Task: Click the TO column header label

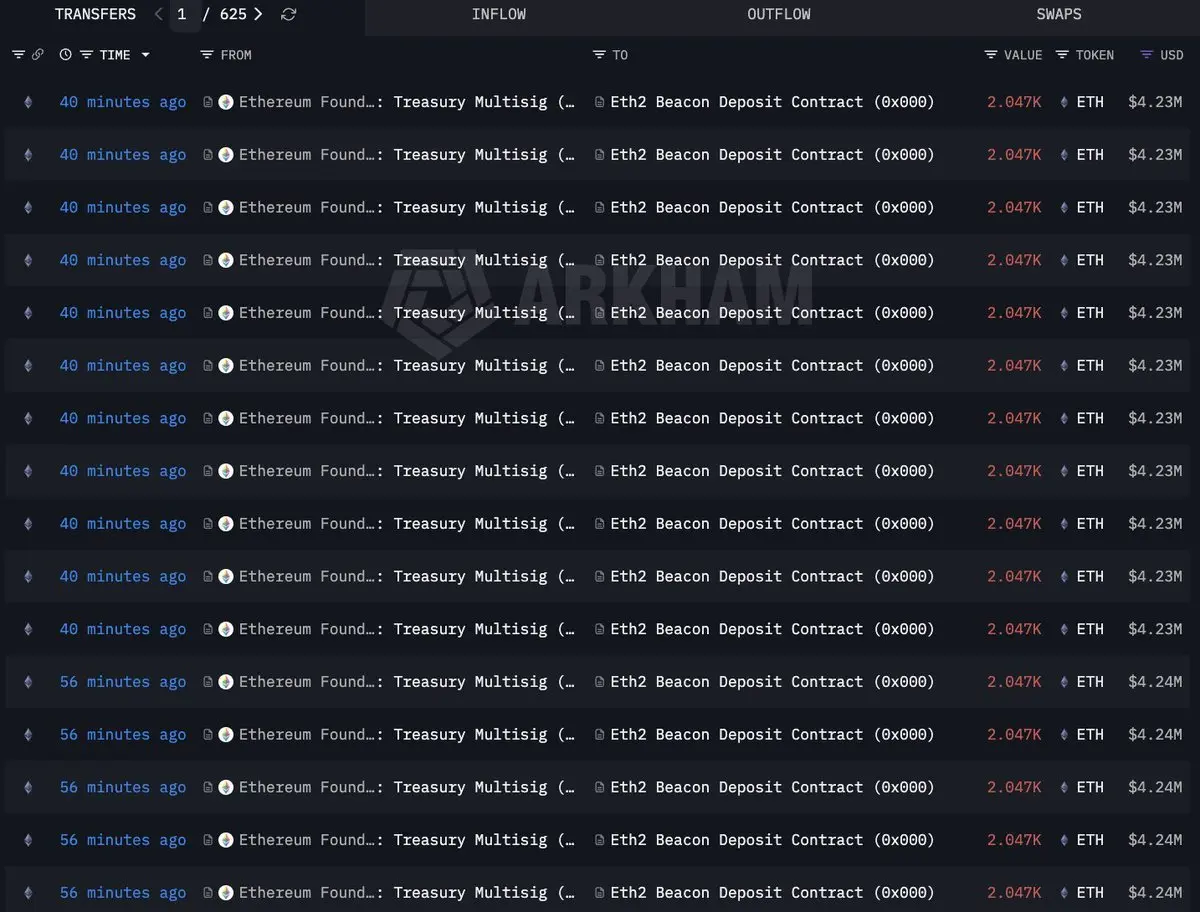Action: pos(620,55)
